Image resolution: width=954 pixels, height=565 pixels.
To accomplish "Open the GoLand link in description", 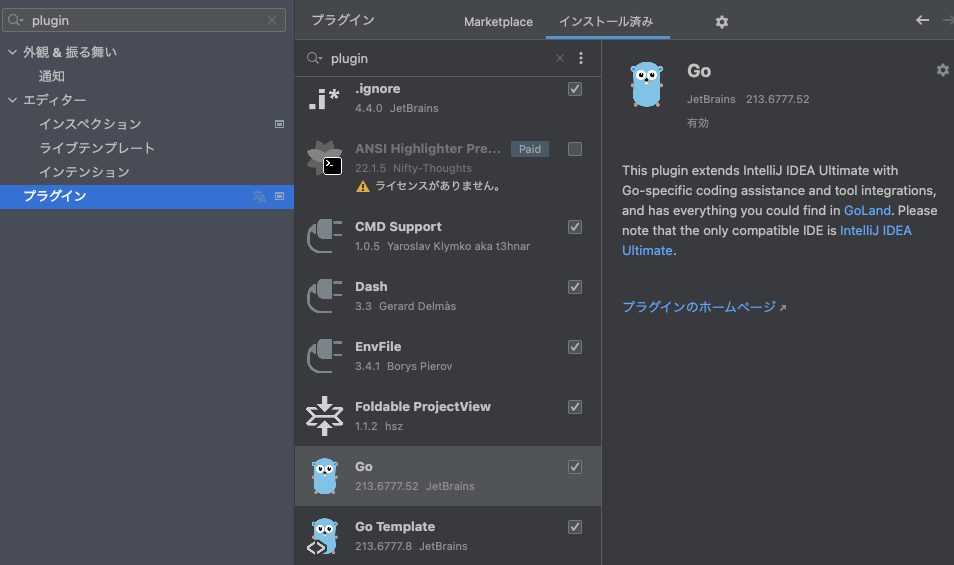I will point(867,210).
